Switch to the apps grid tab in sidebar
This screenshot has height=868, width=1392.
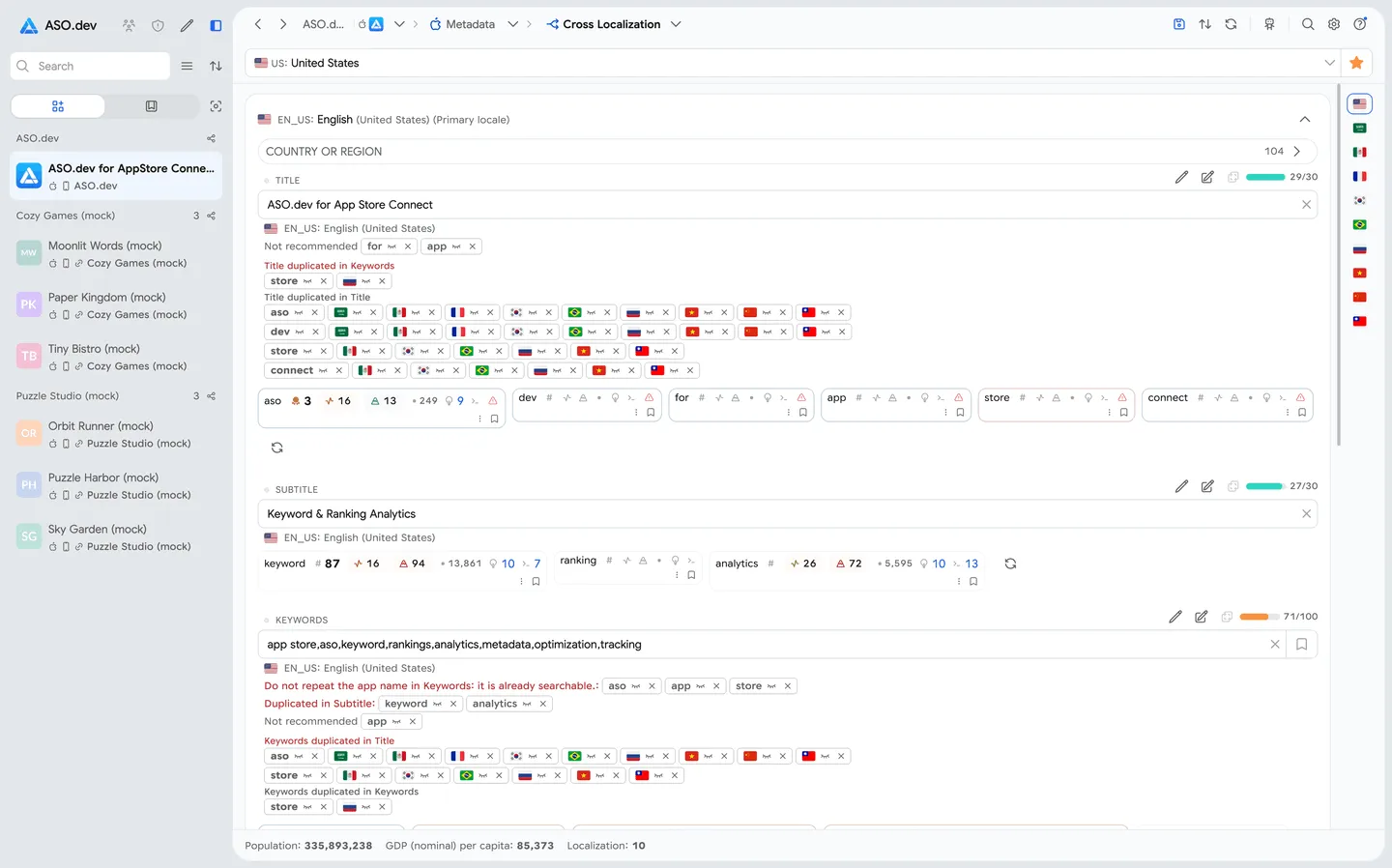(x=58, y=106)
